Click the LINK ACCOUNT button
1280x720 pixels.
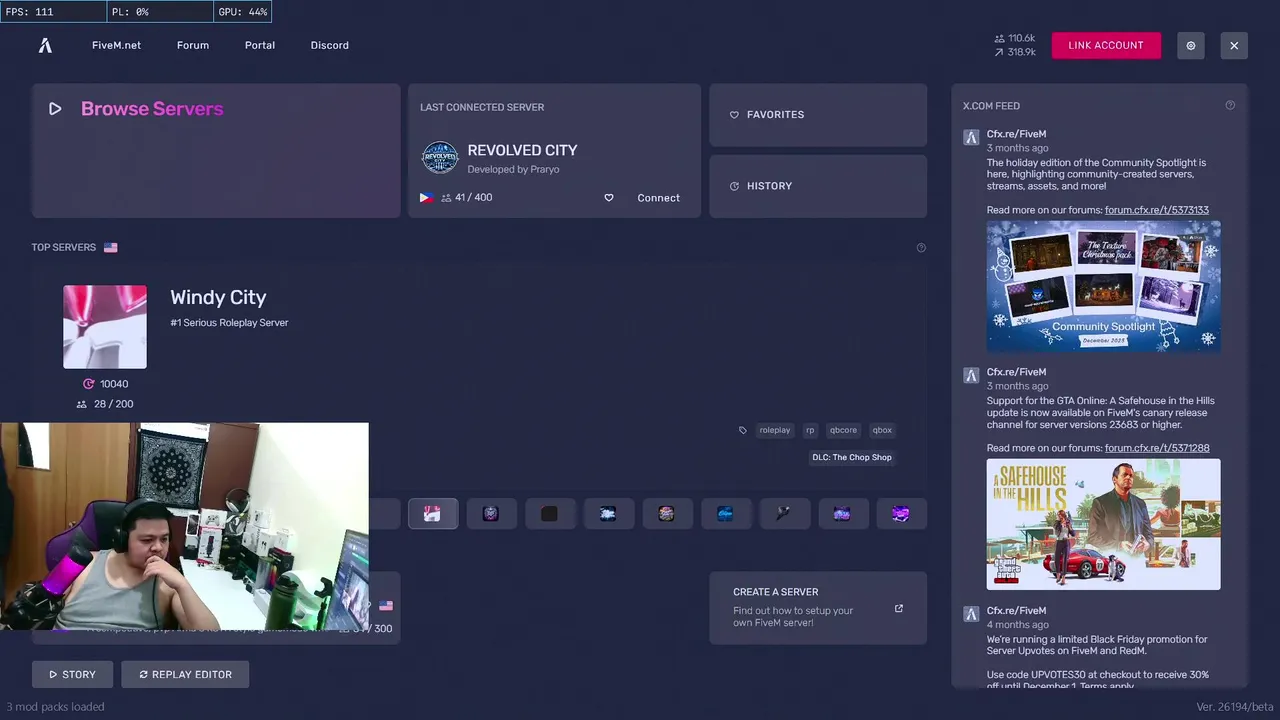click(x=1106, y=45)
